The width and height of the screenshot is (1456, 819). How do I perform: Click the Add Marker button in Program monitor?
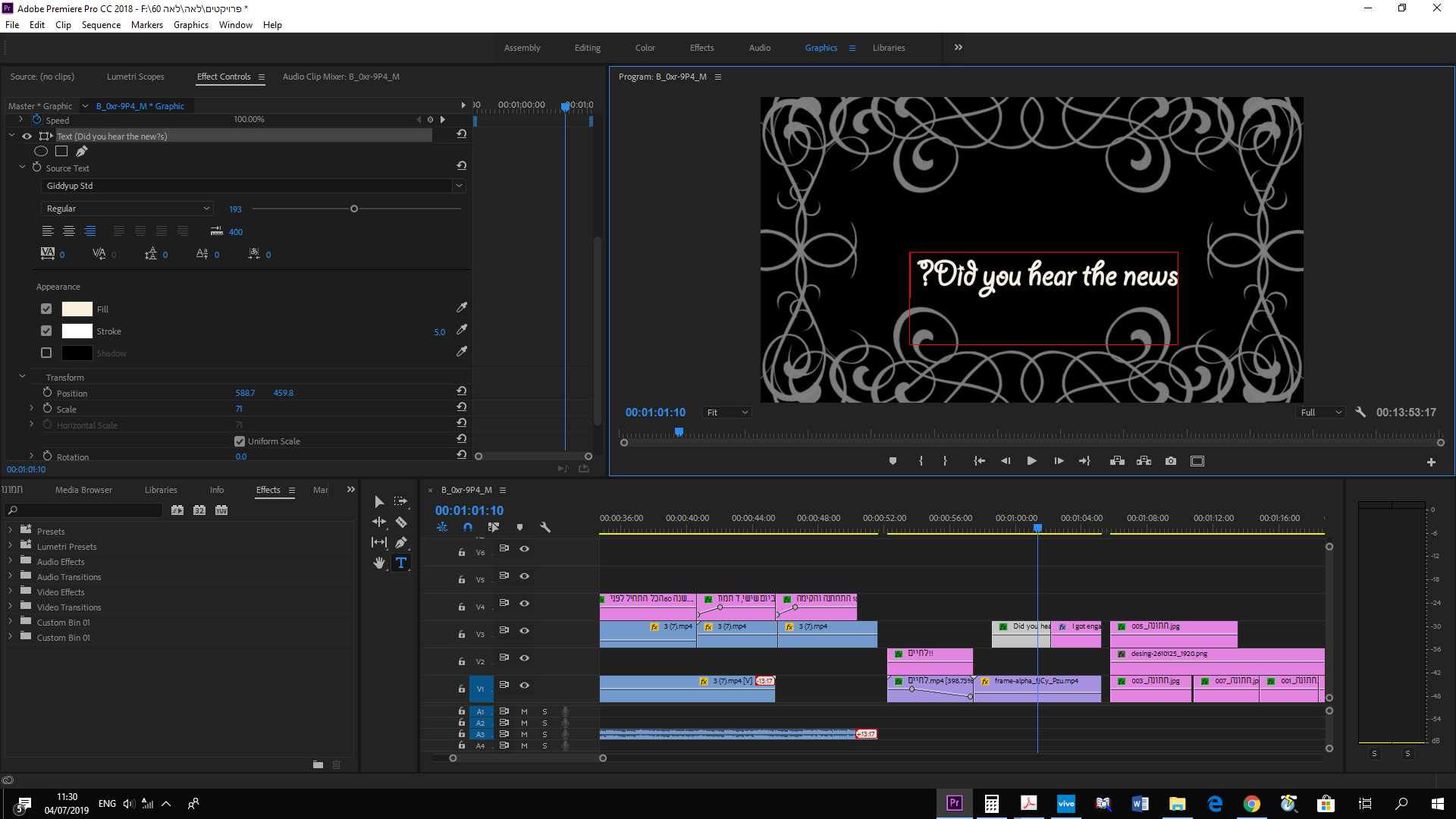(x=893, y=461)
